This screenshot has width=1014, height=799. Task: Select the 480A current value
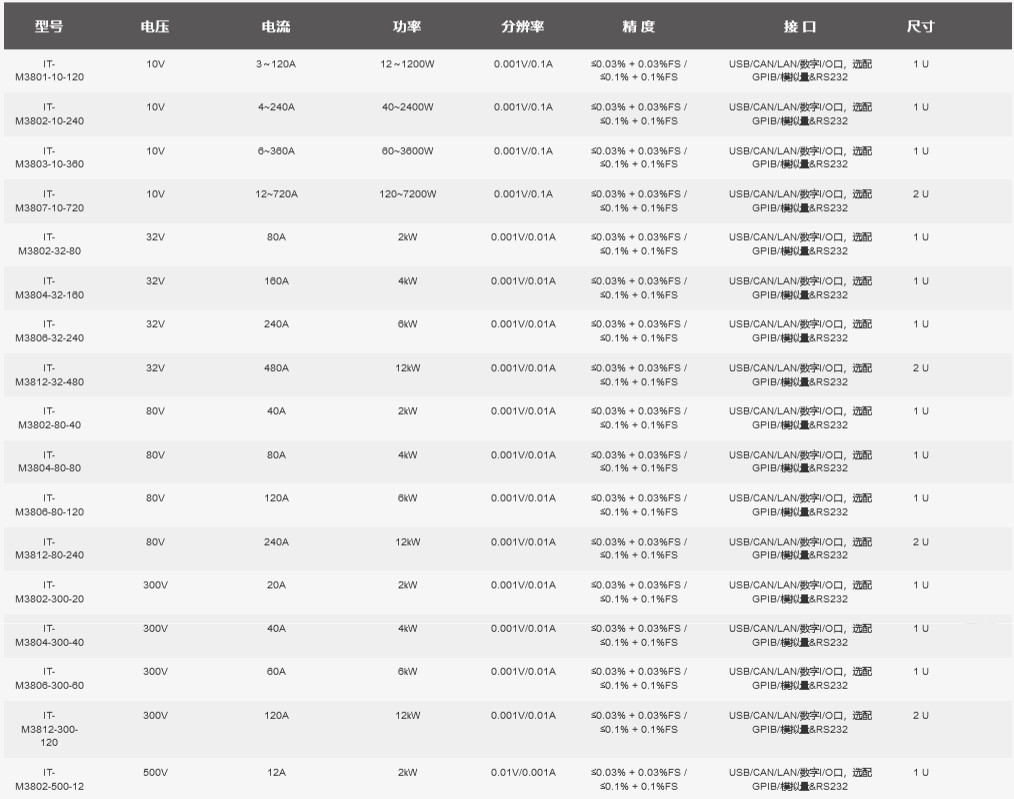click(276, 368)
